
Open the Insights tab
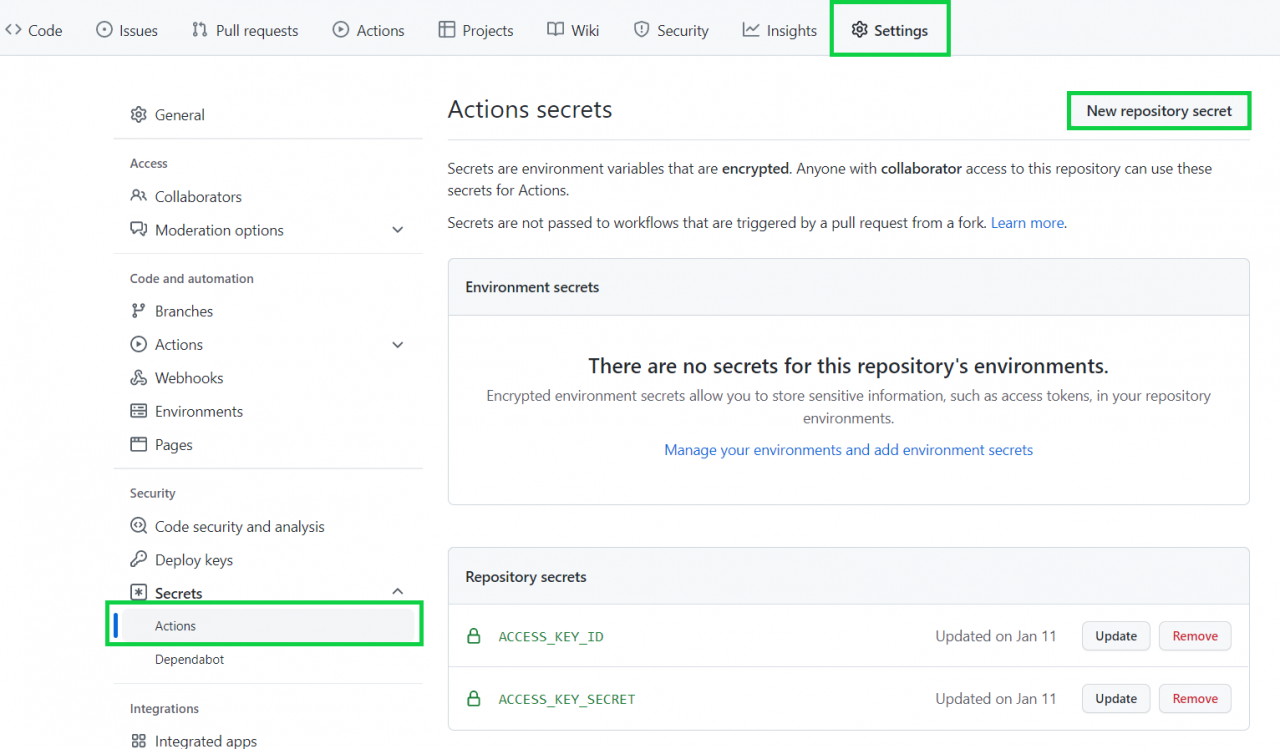(780, 30)
